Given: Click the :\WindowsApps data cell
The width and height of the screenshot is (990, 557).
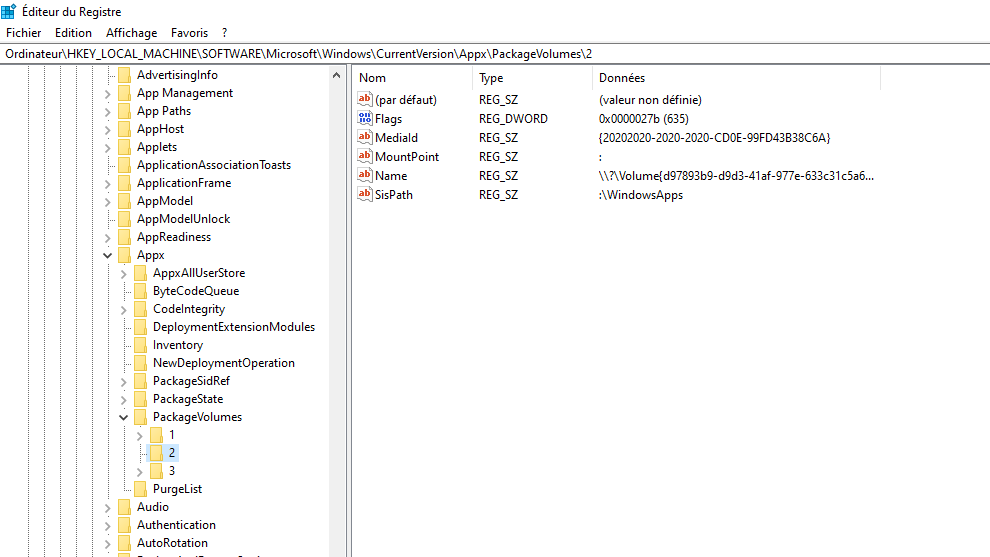Looking at the screenshot, I should 641,195.
